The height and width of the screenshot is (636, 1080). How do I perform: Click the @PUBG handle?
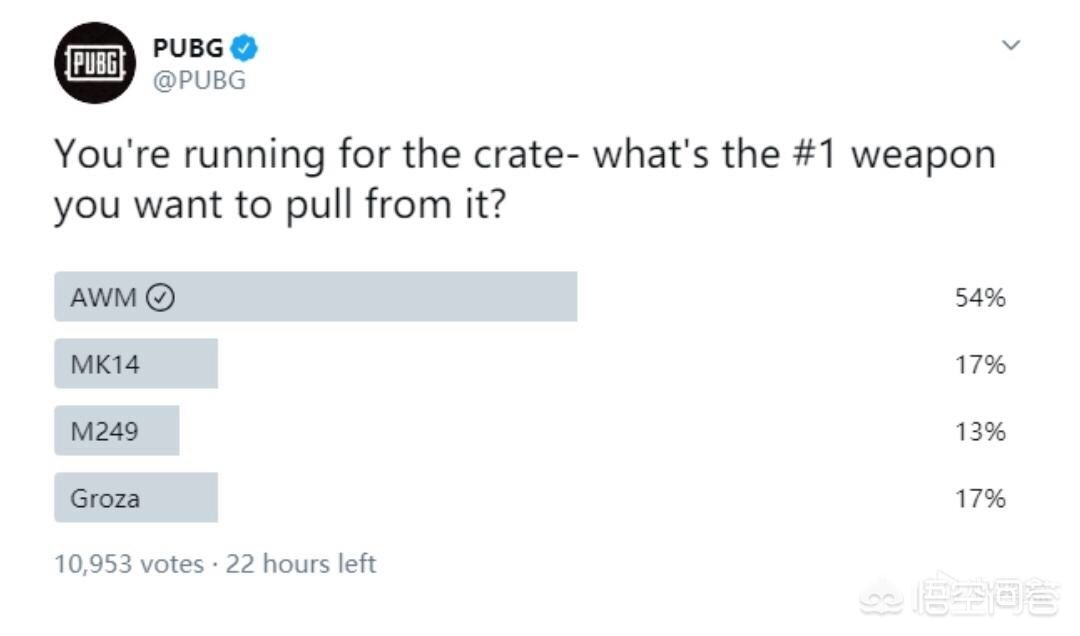198,81
